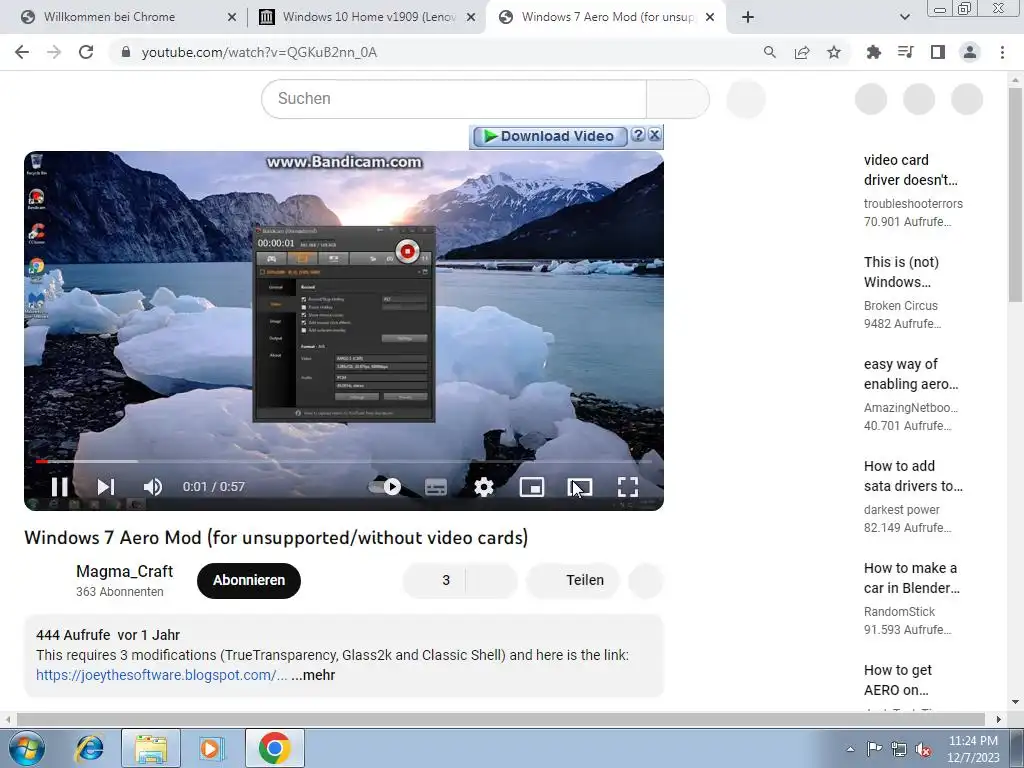The image size is (1024, 768).
Task: Open a new browser tab
Action: pos(748,17)
